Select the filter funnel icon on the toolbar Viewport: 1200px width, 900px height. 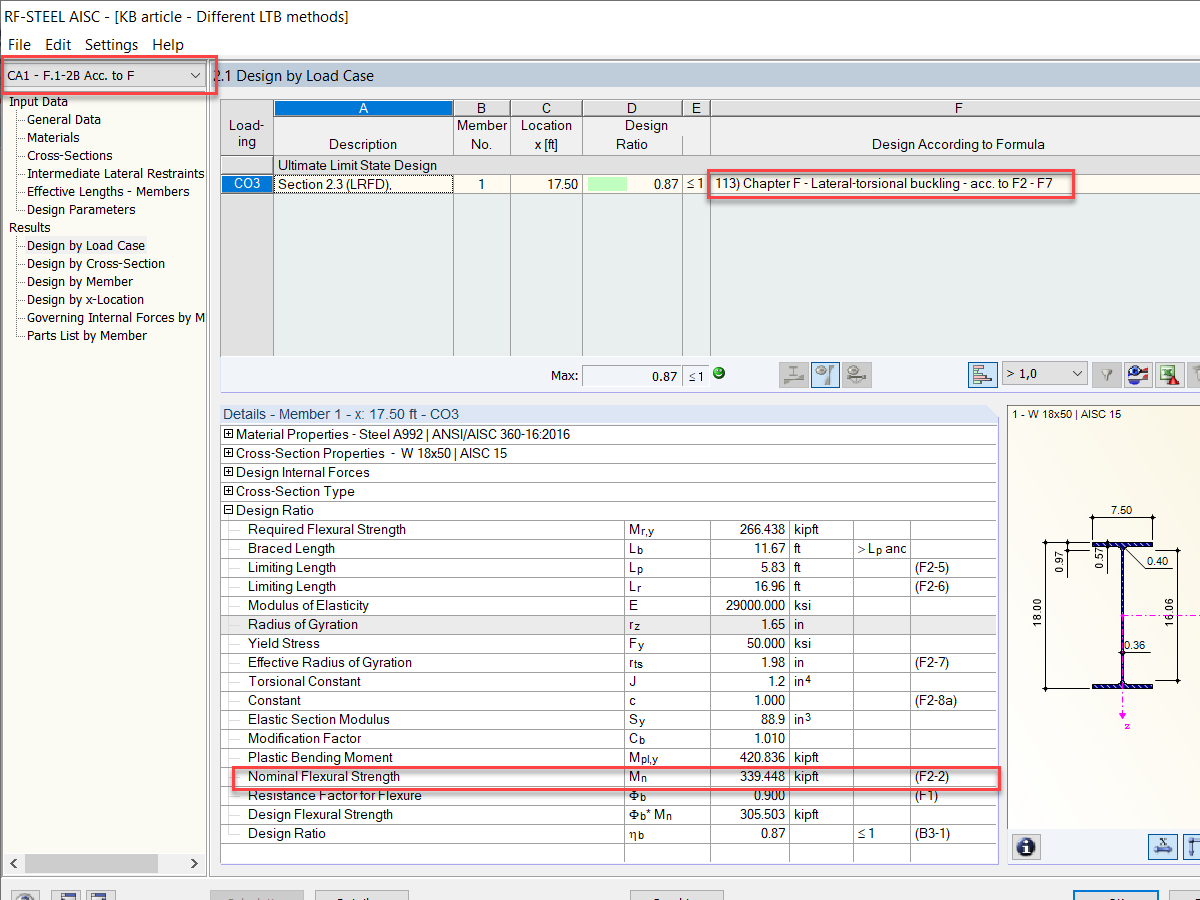point(1106,374)
